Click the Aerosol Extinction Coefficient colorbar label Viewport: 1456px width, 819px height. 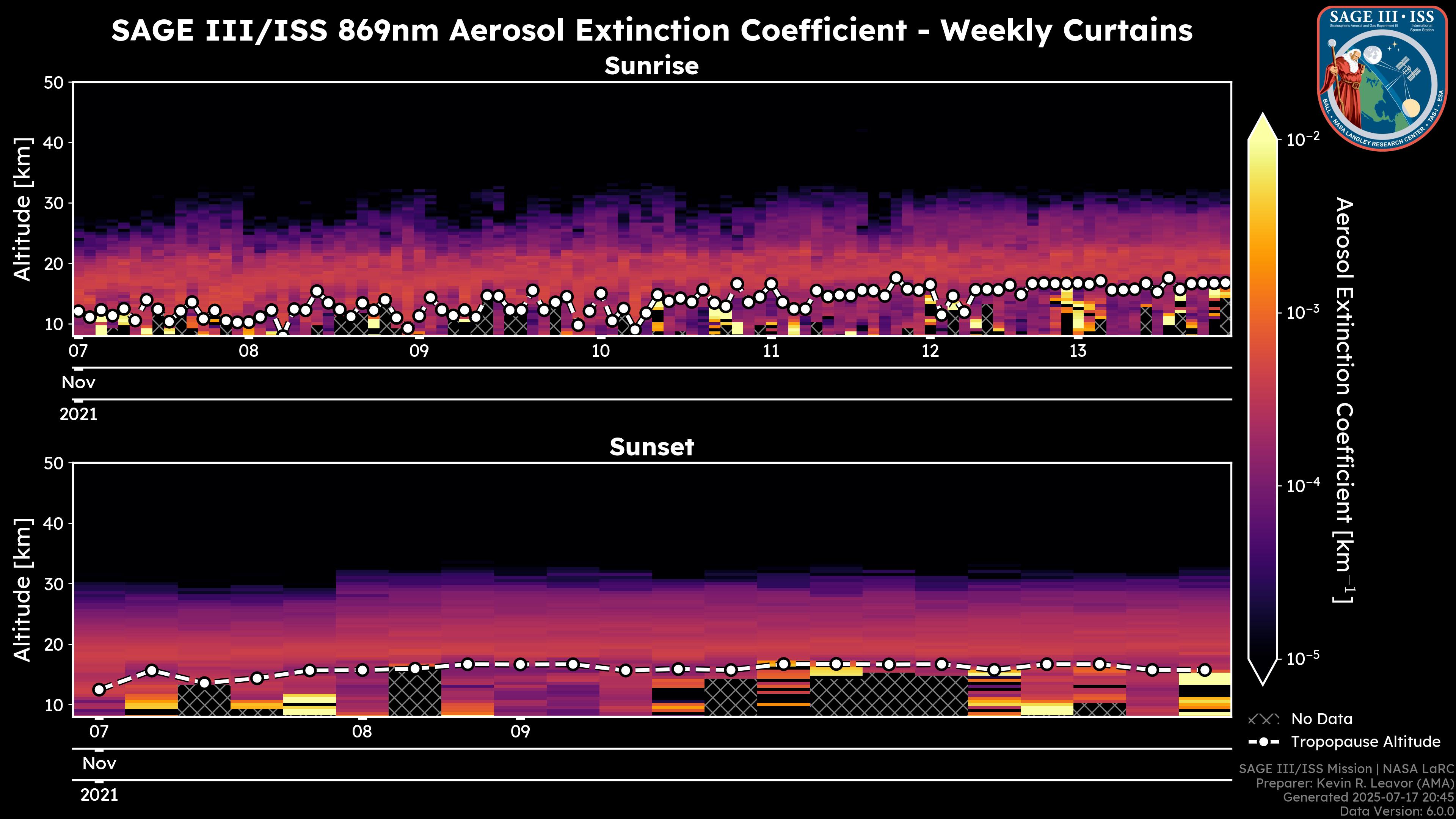[1344, 400]
